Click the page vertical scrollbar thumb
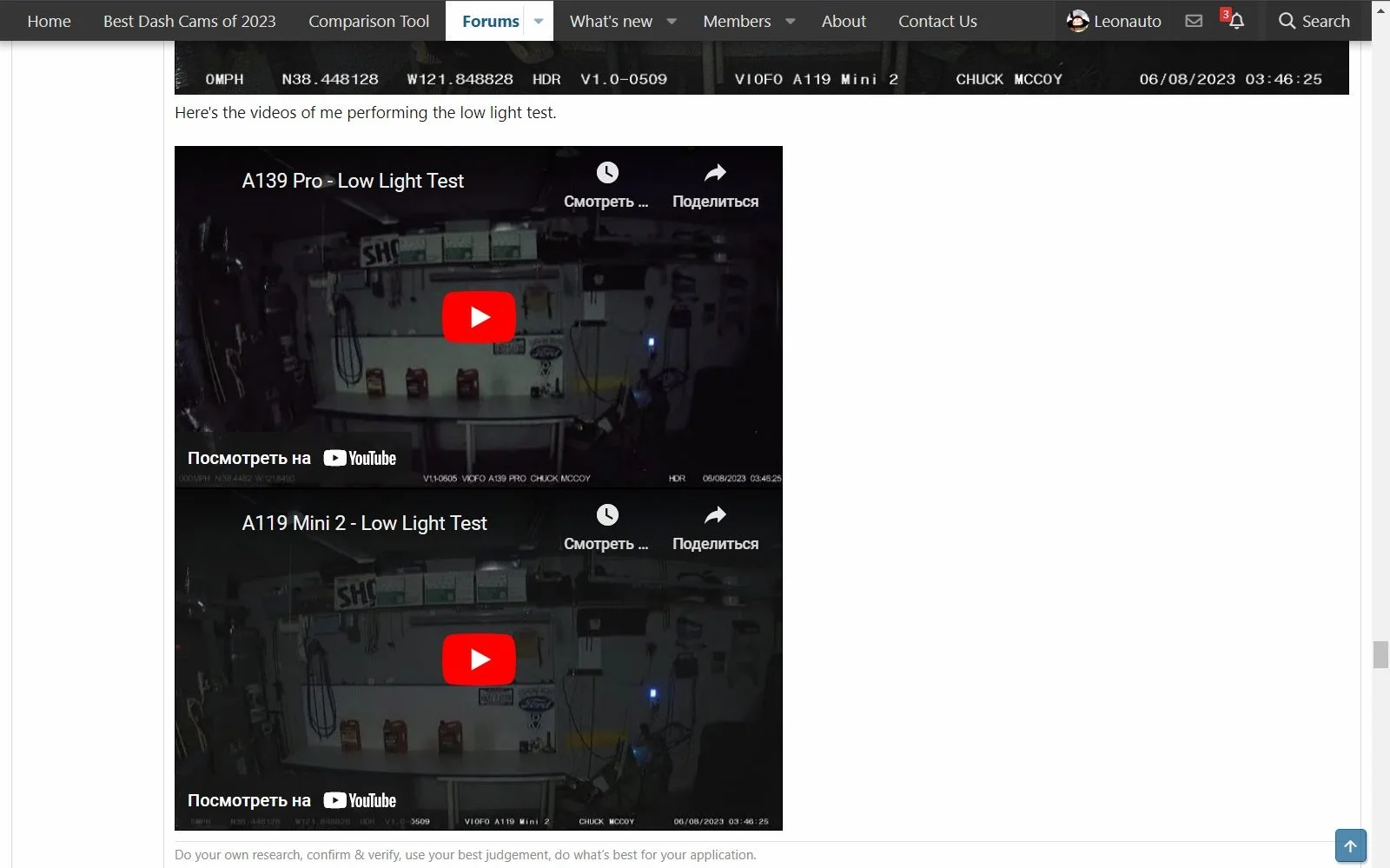Viewport: 1390px width, 868px height. (x=1380, y=654)
